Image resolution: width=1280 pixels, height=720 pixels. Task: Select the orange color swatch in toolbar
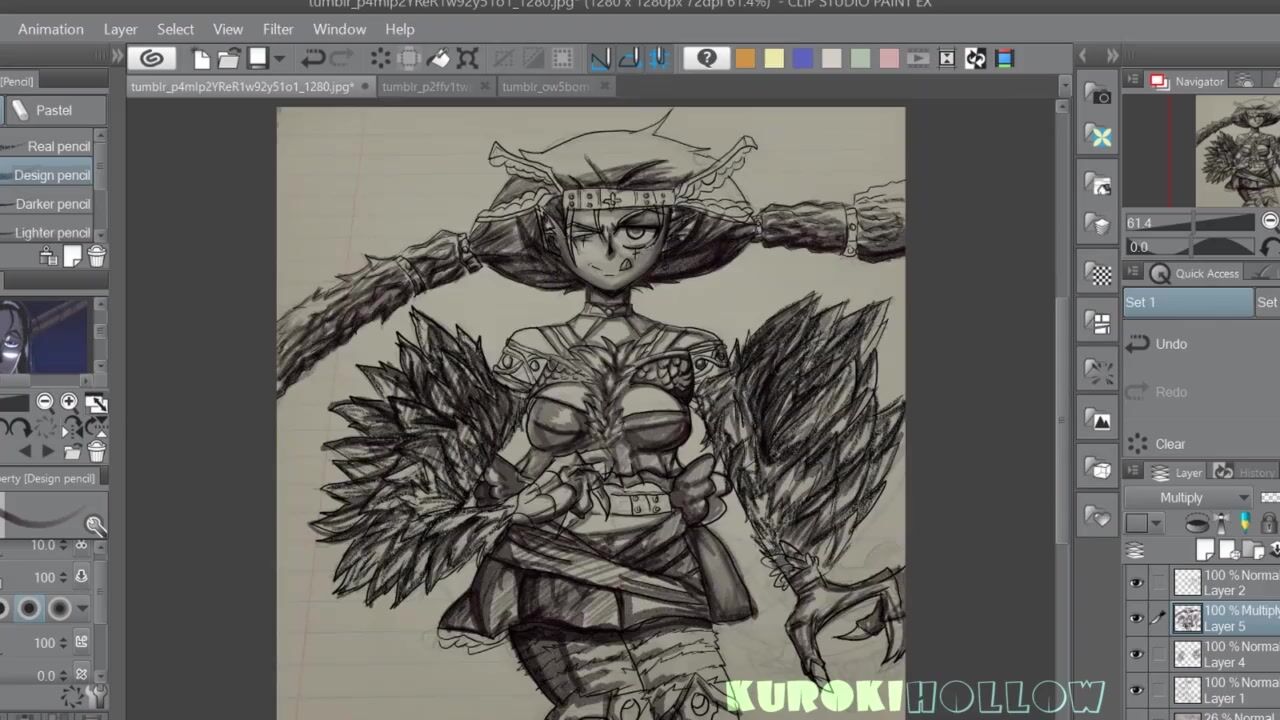[x=745, y=58]
